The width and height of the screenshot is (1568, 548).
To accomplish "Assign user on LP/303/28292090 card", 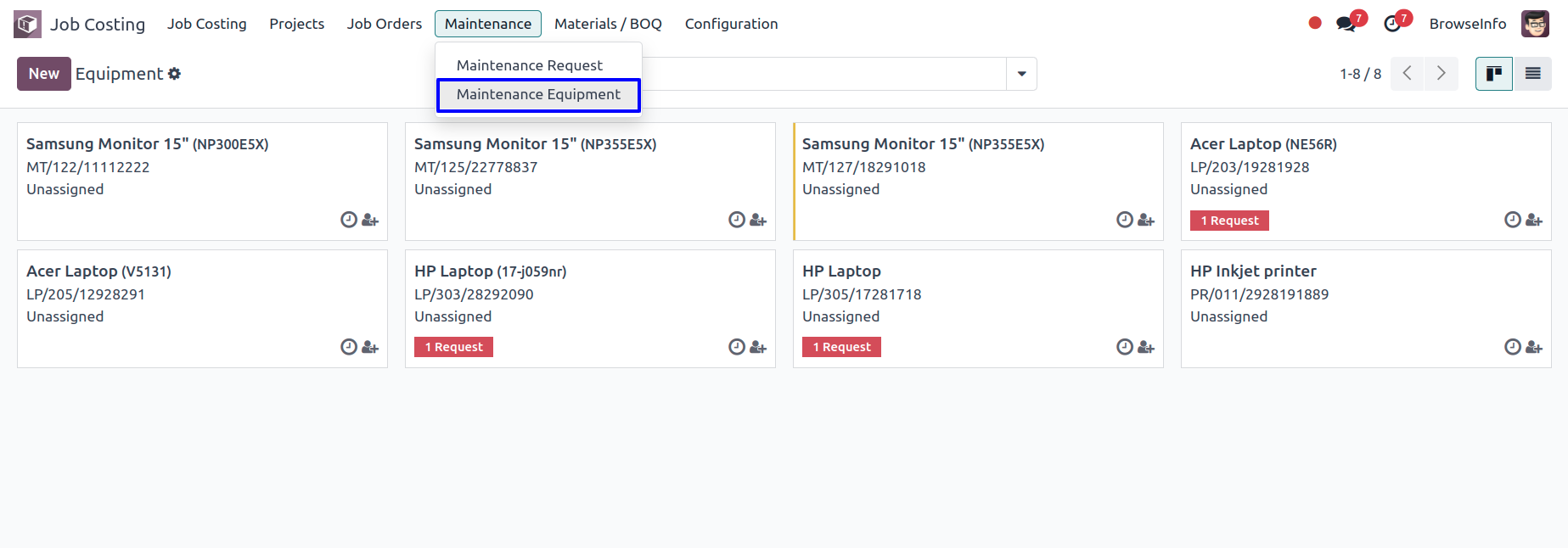I will [x=758, y=347].
